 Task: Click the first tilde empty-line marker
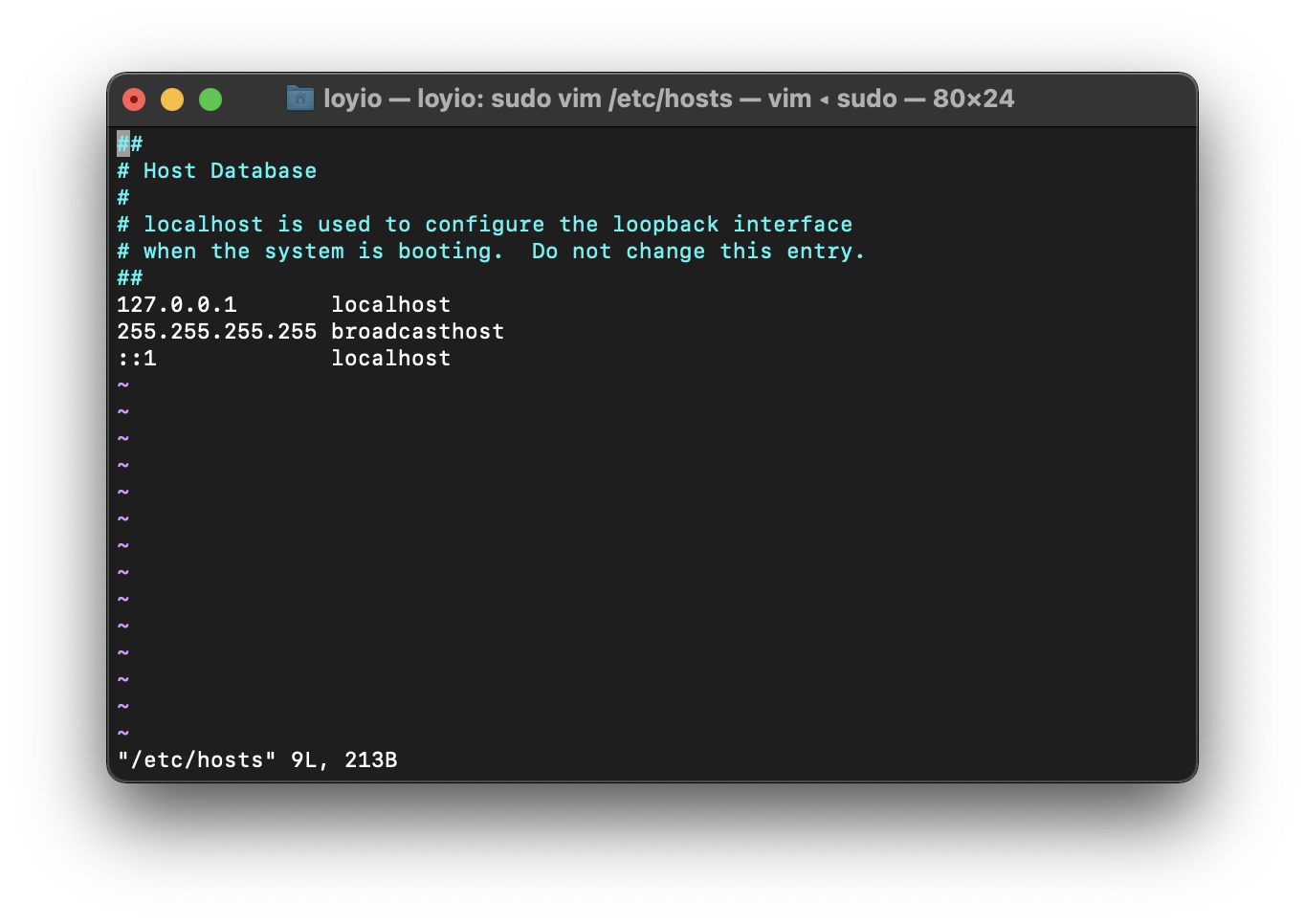(x=123, y=385)
